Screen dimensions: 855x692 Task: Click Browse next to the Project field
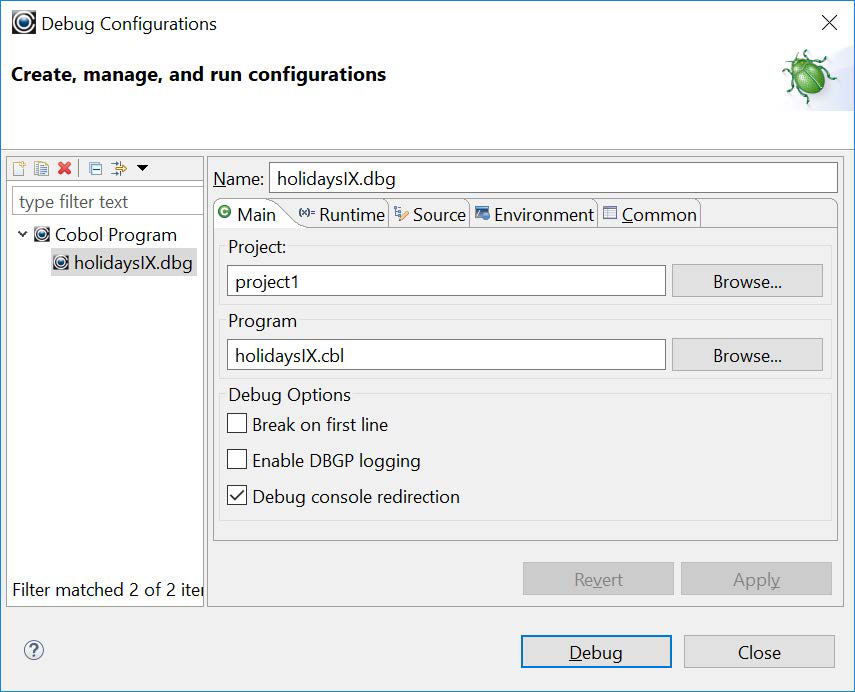747,281
